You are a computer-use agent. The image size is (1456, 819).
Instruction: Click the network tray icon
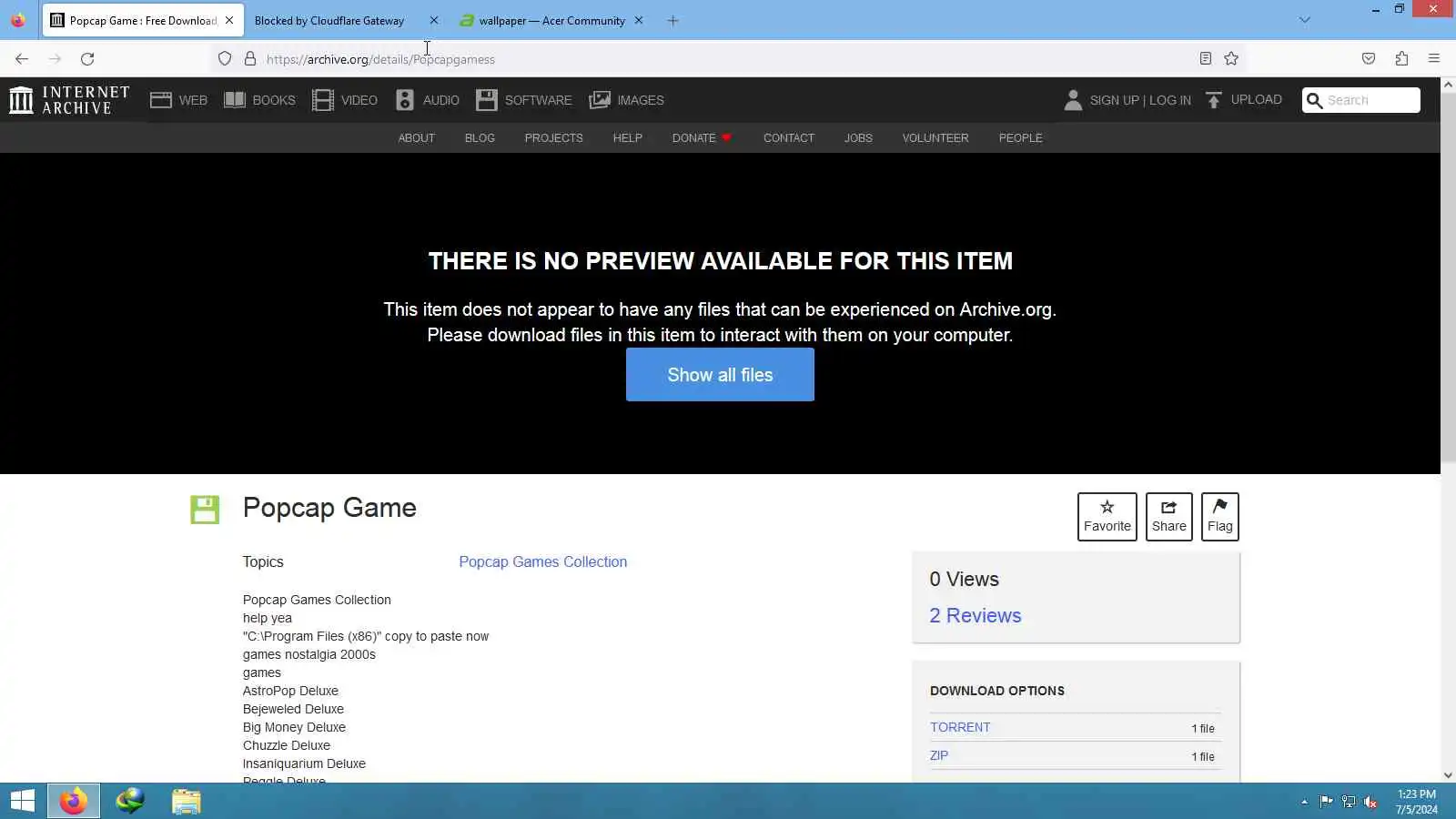(1349, 802)
